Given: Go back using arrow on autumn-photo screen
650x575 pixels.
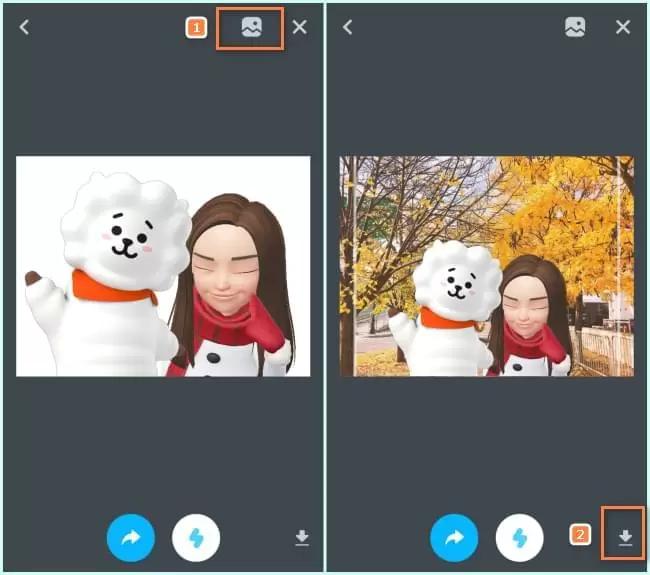Looking at the screenshot, I should click(x=348, y=28).
